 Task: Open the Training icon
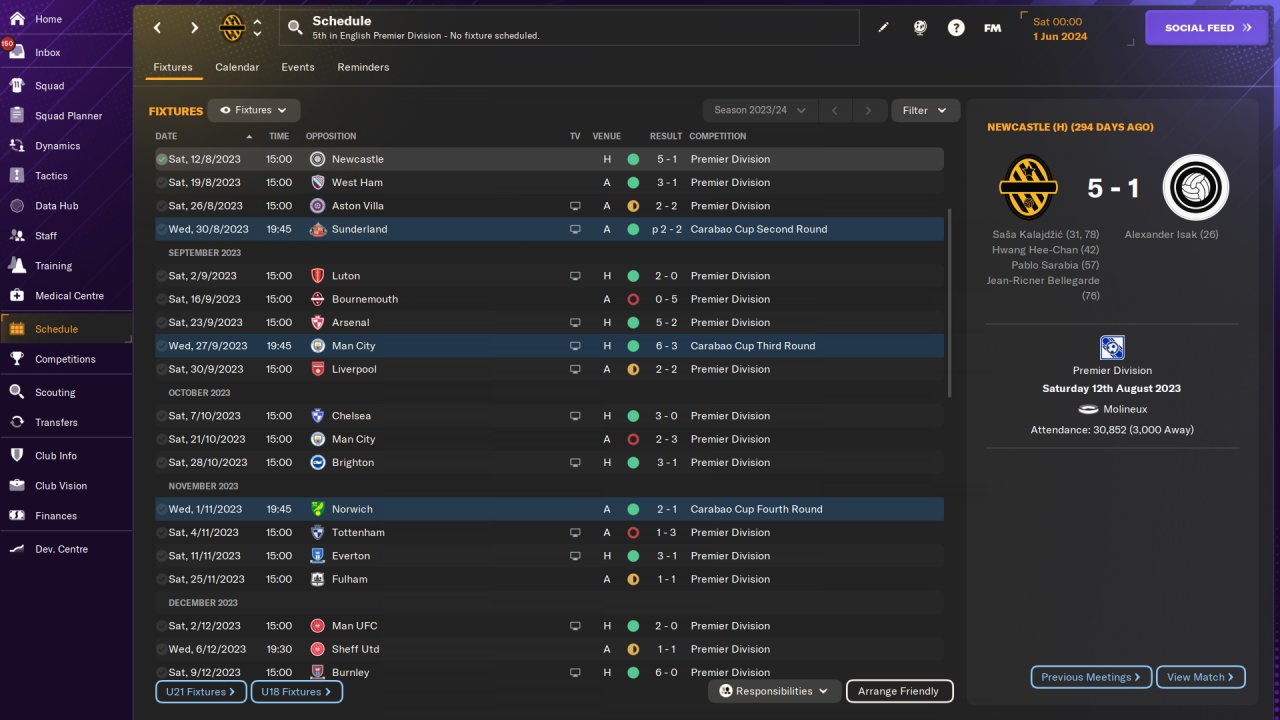17,266
